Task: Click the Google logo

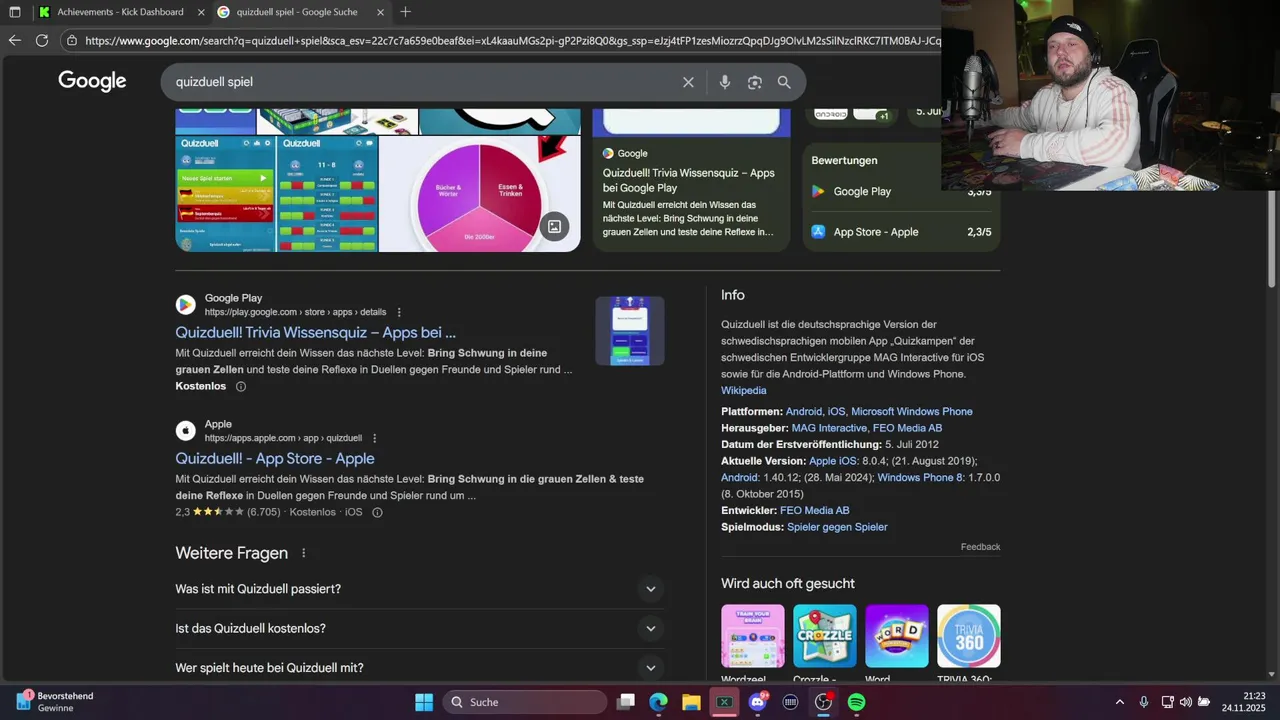Action: click(x=92, y=81)
